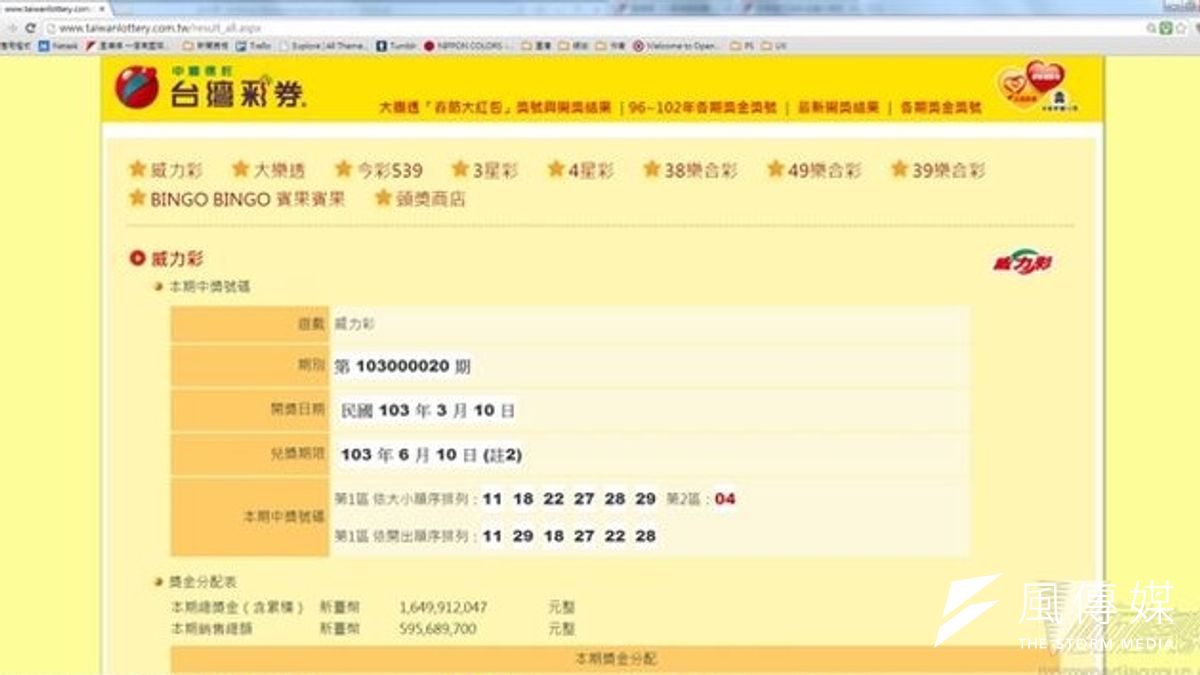Image resolution: width=1200 pixels, height=675 pixels.
Task: Open the UX bookmarks folder
Action: point(770,44)
